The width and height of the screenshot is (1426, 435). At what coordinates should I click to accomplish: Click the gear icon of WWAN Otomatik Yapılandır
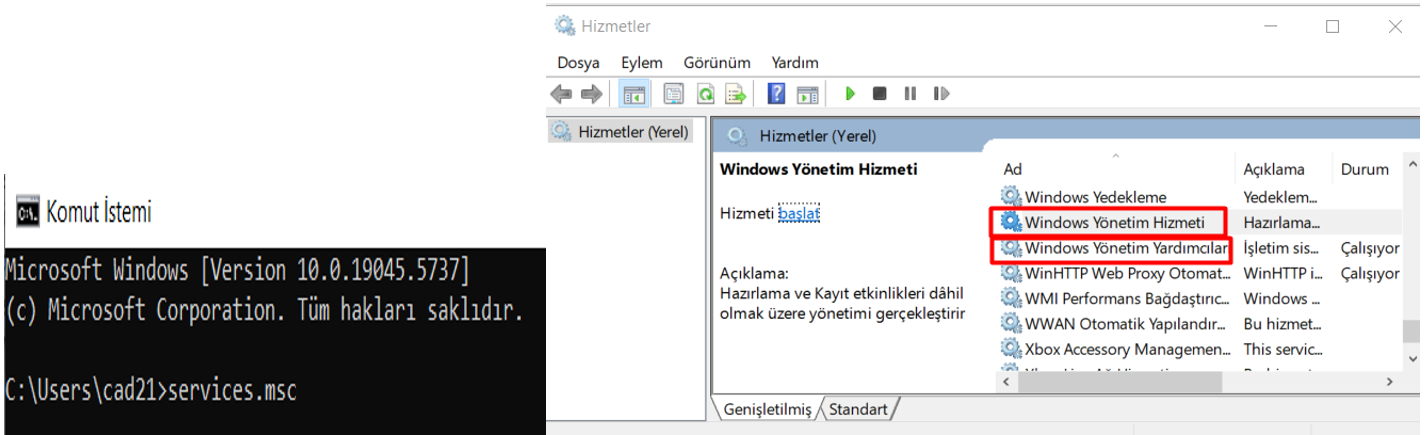(1011, 324)
